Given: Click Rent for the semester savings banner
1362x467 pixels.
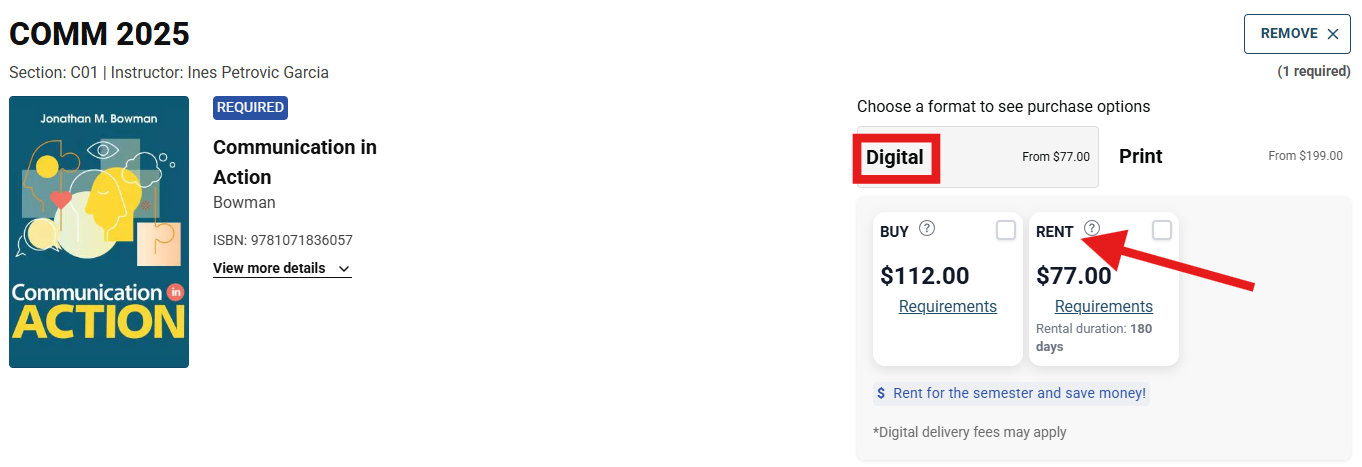Looking at the screenshot, I should click(x=1011, y=393).
